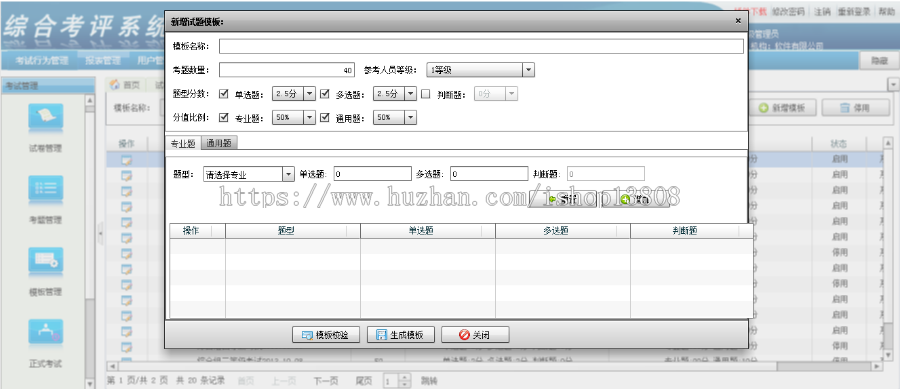This screenshot has height=389, width=900.
Task: Click the 关闭 button in dialog
Action: click(475, 335)
